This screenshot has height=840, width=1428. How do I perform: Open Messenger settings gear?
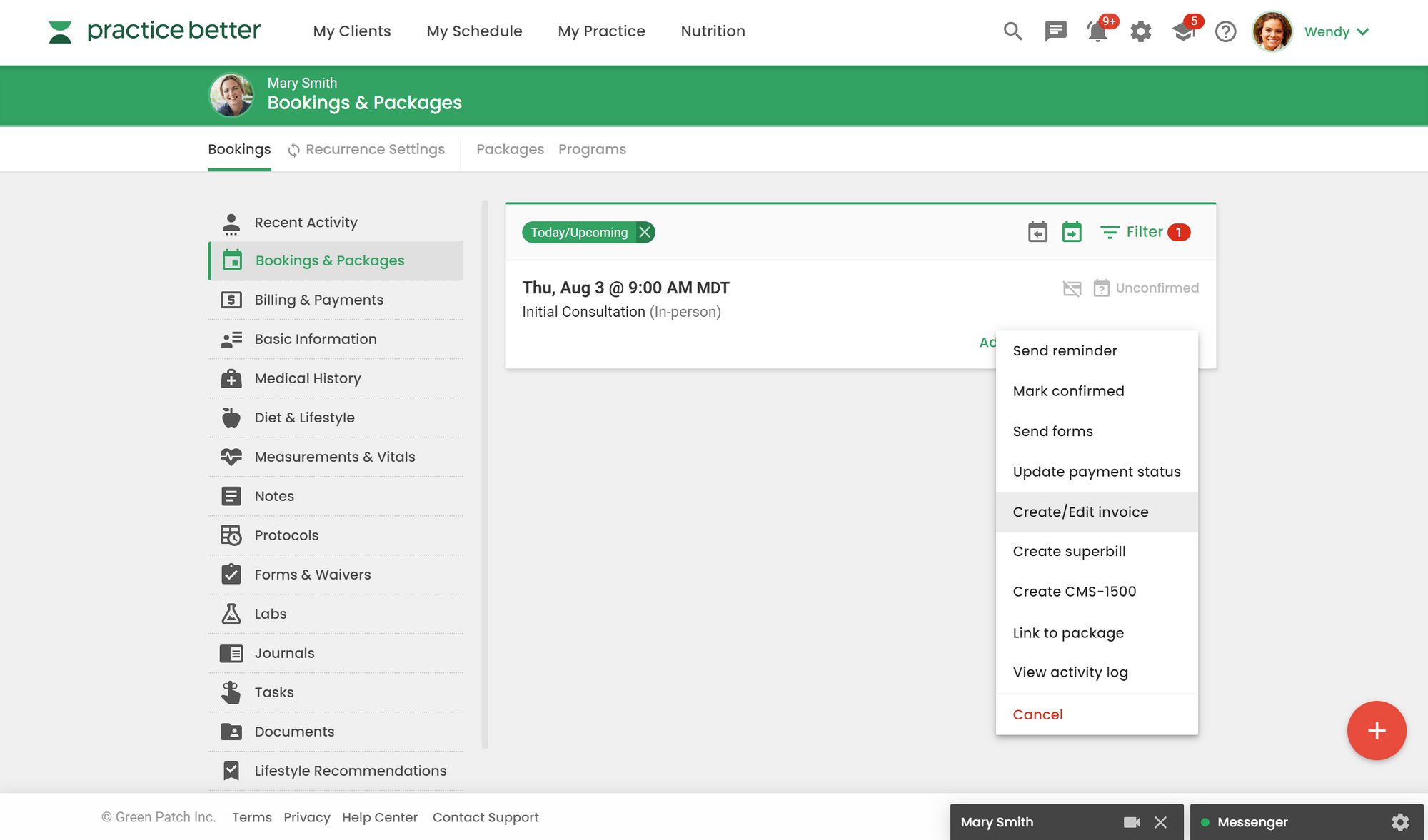pos(1400,822)
